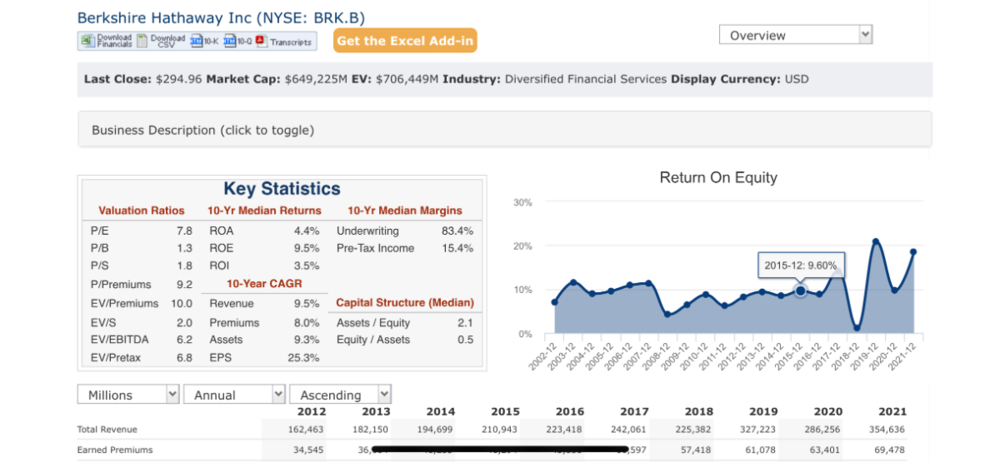Click the ROE value 9.5%
This screenshot has height=462, width=1000.
point(307,248)
